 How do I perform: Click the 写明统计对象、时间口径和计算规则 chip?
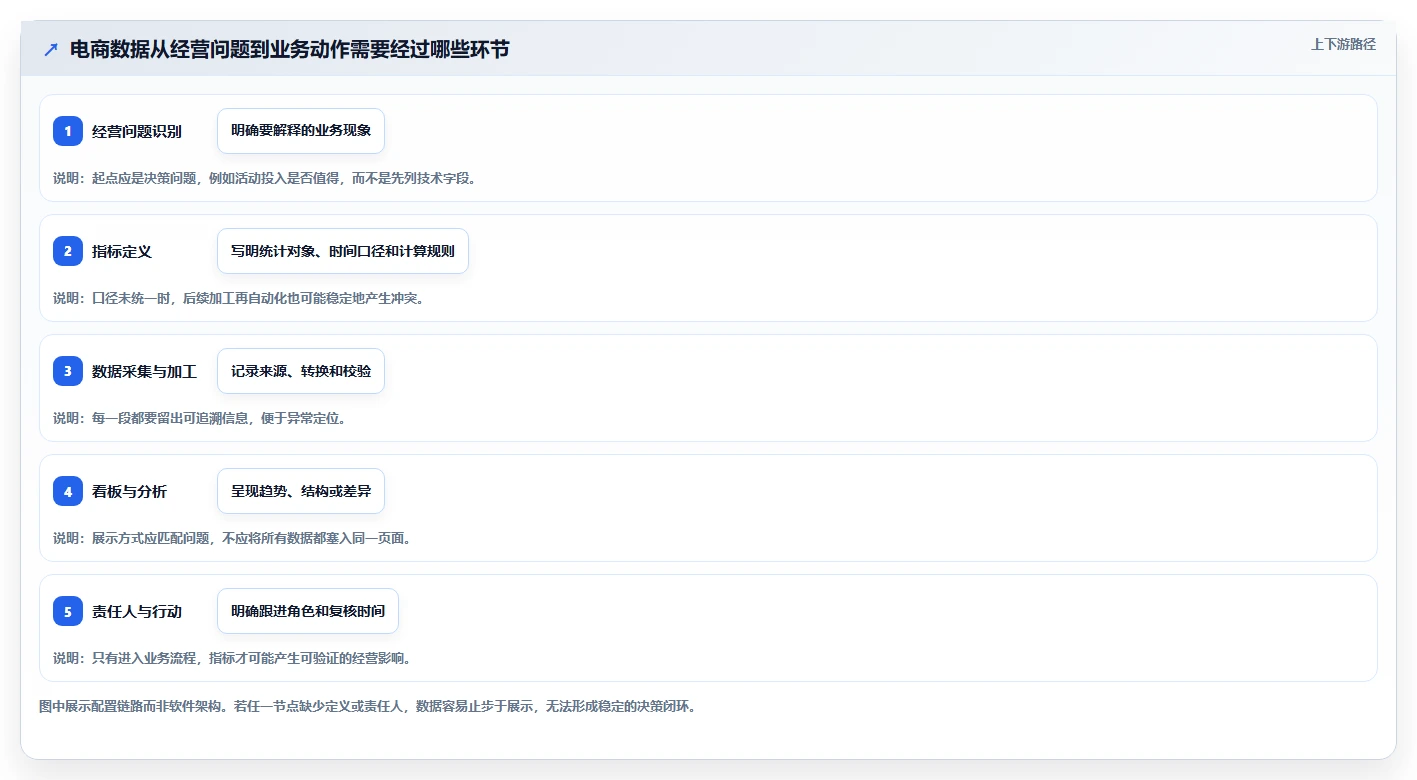point(343,251)
